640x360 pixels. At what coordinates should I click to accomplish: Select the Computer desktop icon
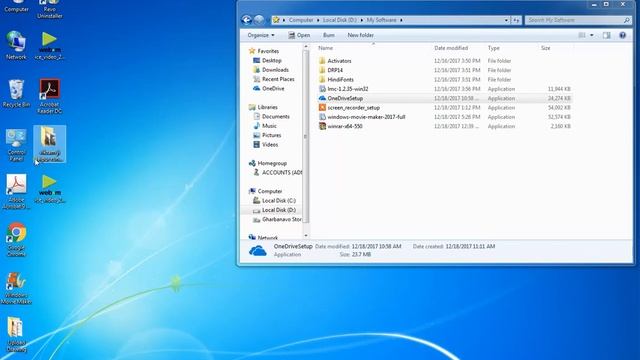click(16, 7)
